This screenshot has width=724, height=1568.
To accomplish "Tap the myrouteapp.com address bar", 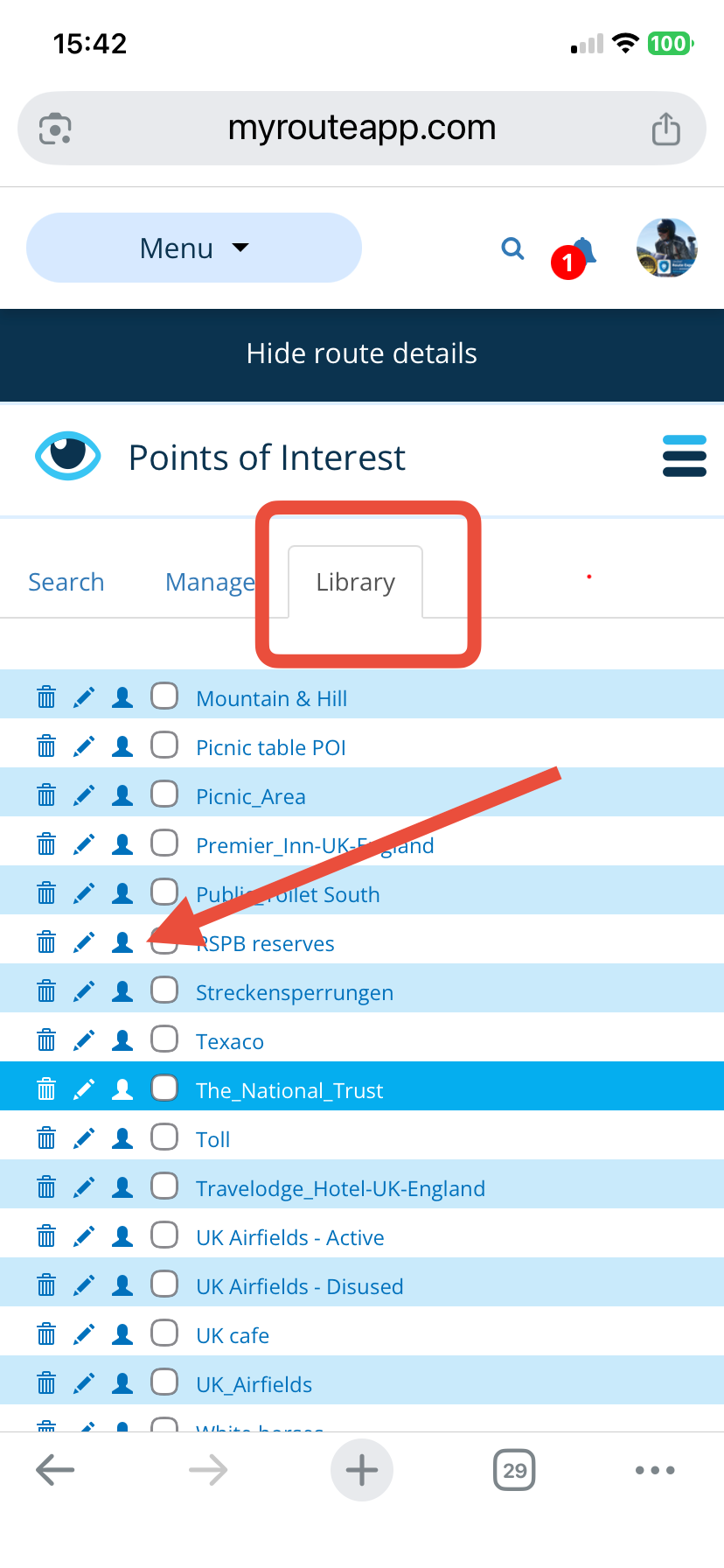I will (x=361, y=129).
